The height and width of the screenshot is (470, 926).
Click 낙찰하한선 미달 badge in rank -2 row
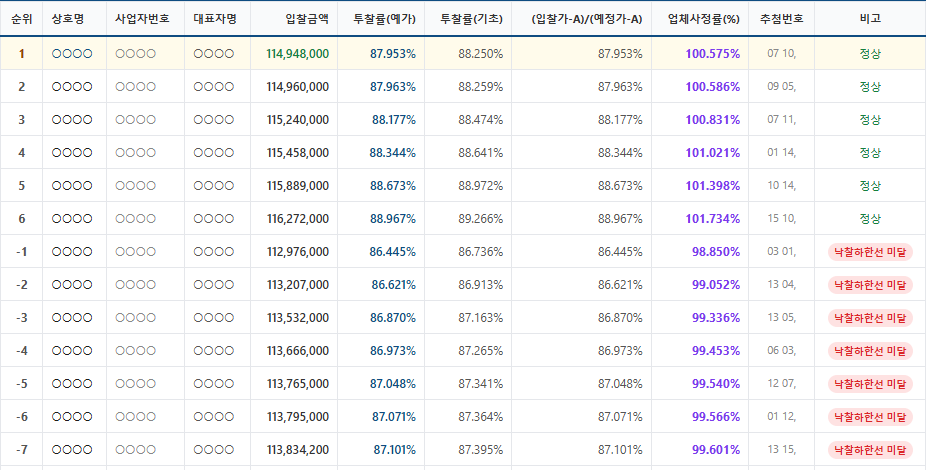870,285
